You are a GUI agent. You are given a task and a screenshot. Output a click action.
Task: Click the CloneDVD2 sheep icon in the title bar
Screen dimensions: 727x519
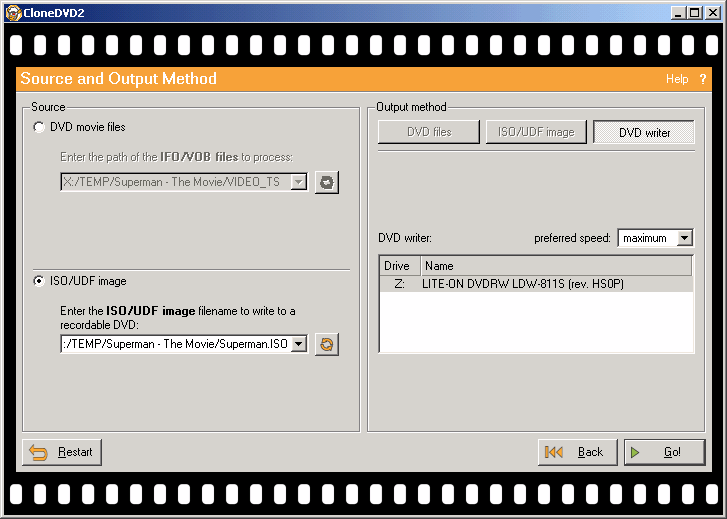click(13, 13)
